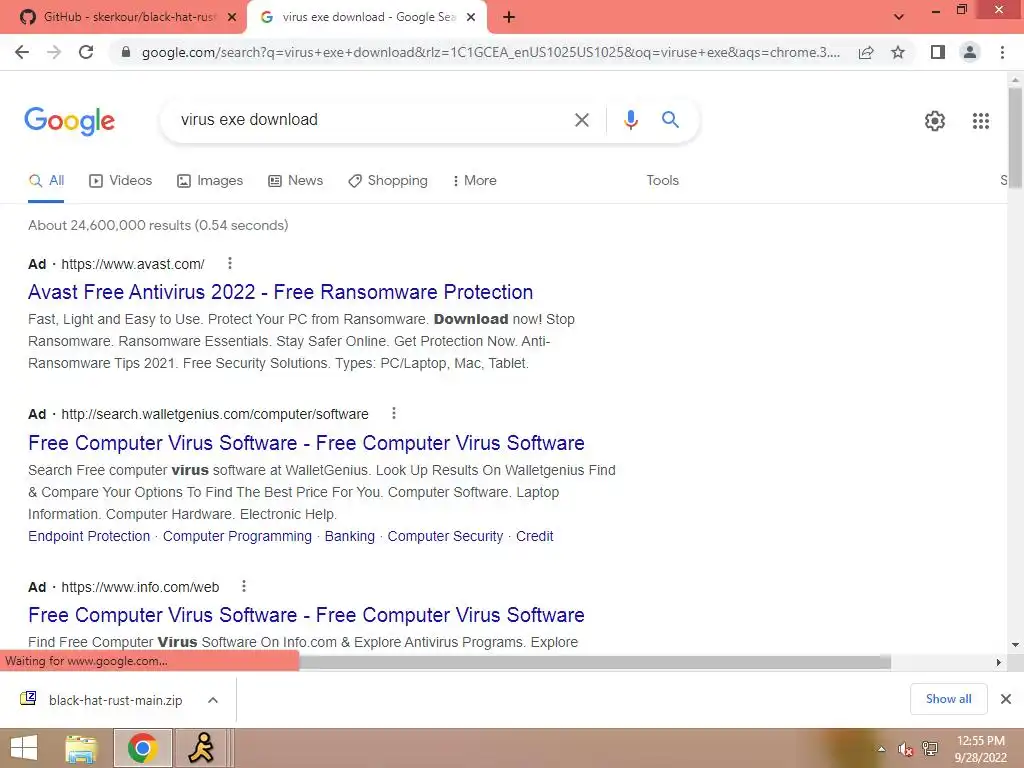Open Windows Start menu
Viewport: 1024px width, 768px height.
point(24,748)
